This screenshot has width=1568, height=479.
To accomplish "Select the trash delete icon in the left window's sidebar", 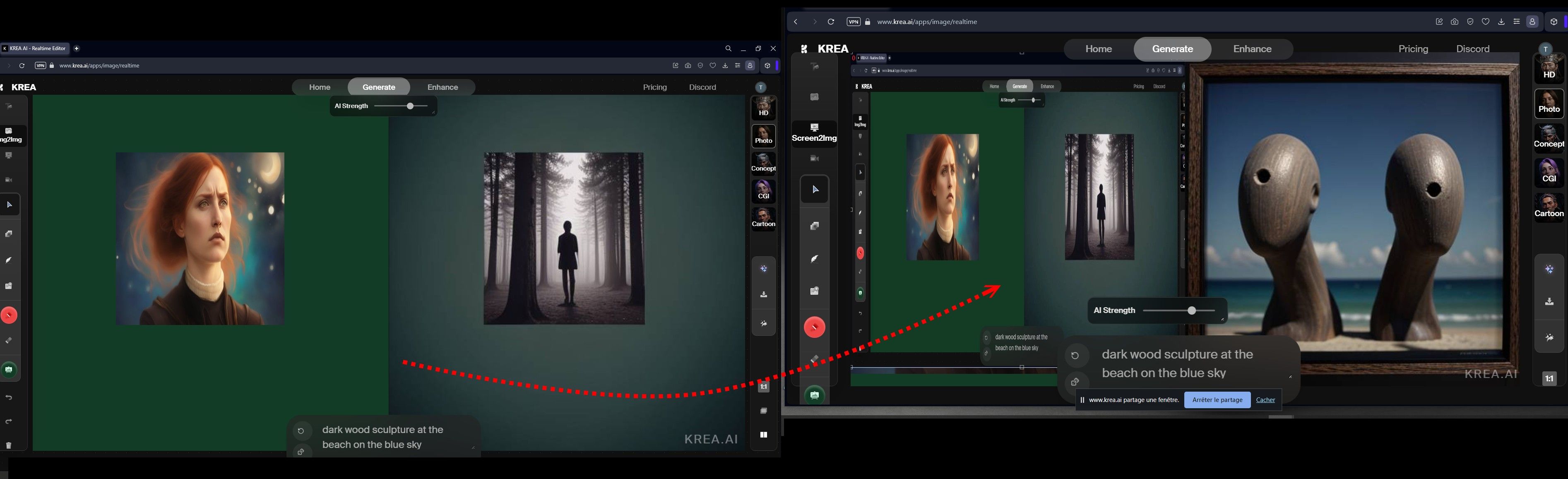I will pyautogui.click(x=9, y=445).
